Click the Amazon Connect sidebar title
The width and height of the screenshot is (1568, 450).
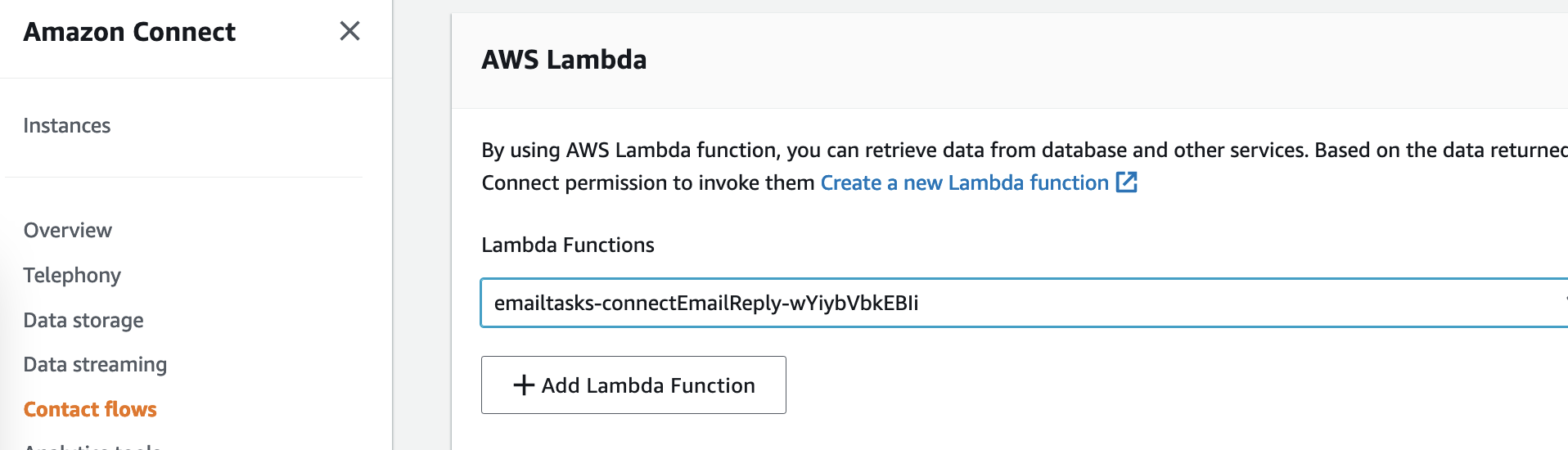tap(129, 32)
